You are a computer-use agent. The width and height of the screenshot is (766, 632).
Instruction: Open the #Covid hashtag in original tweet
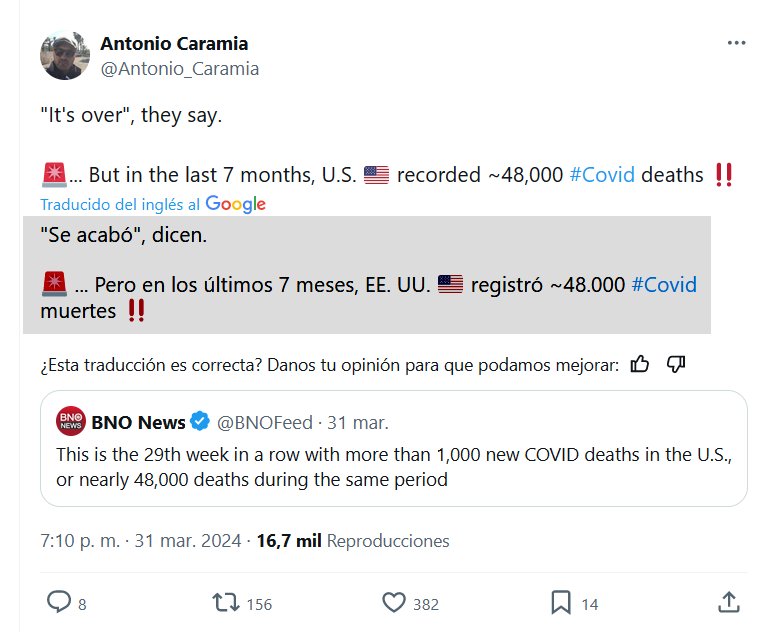[x=602, y=175]
